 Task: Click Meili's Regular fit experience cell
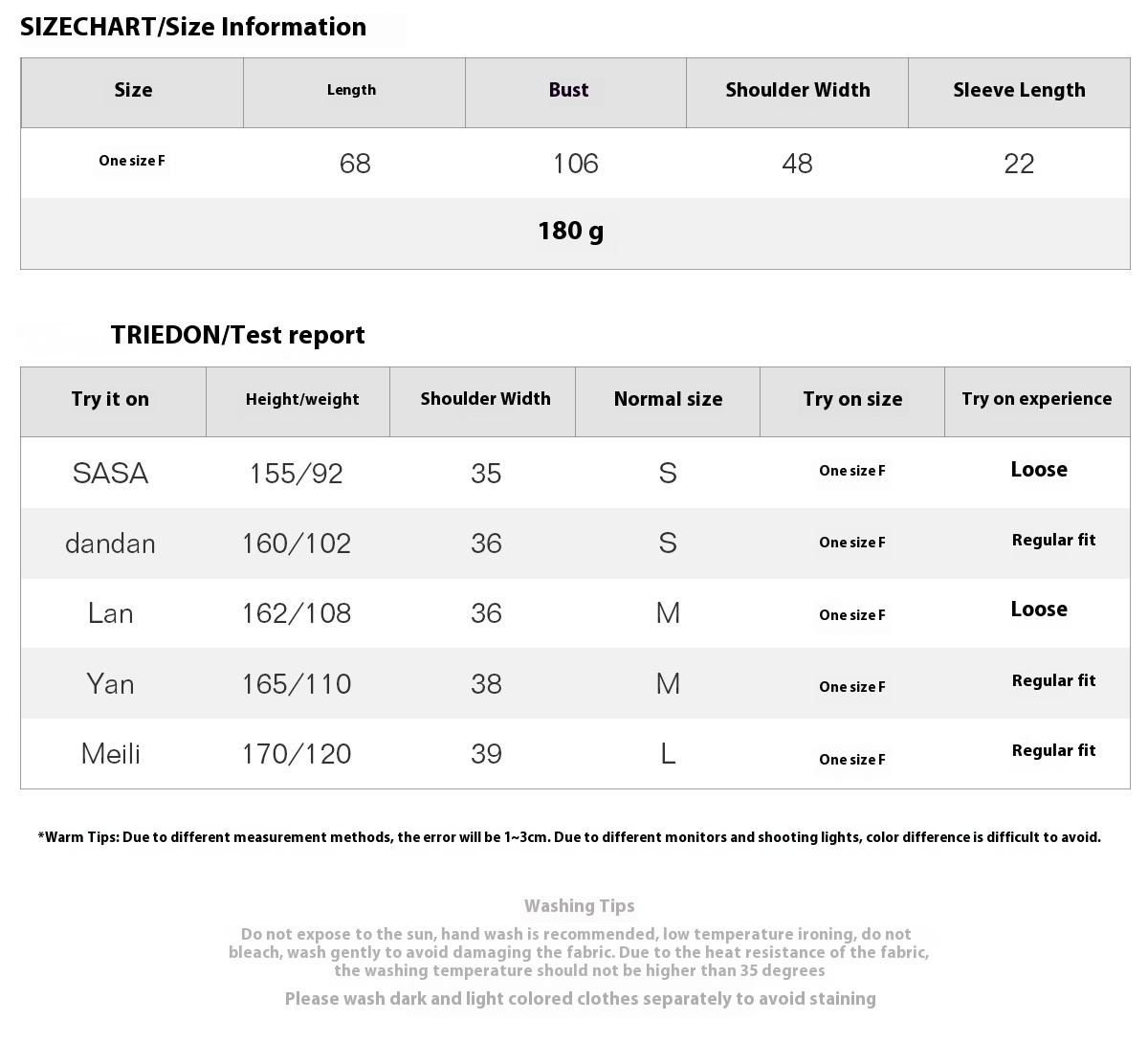(1054, 751)
